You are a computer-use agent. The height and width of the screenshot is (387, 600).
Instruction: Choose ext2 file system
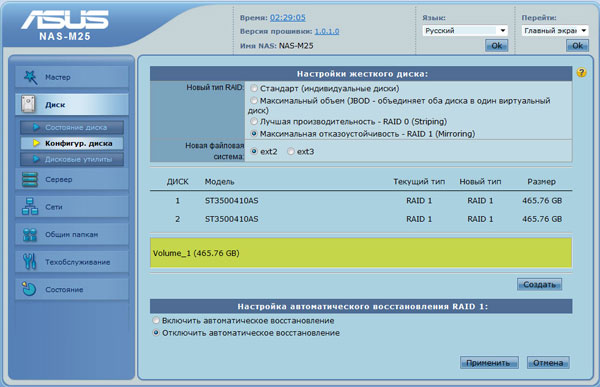tap(254, 151)
